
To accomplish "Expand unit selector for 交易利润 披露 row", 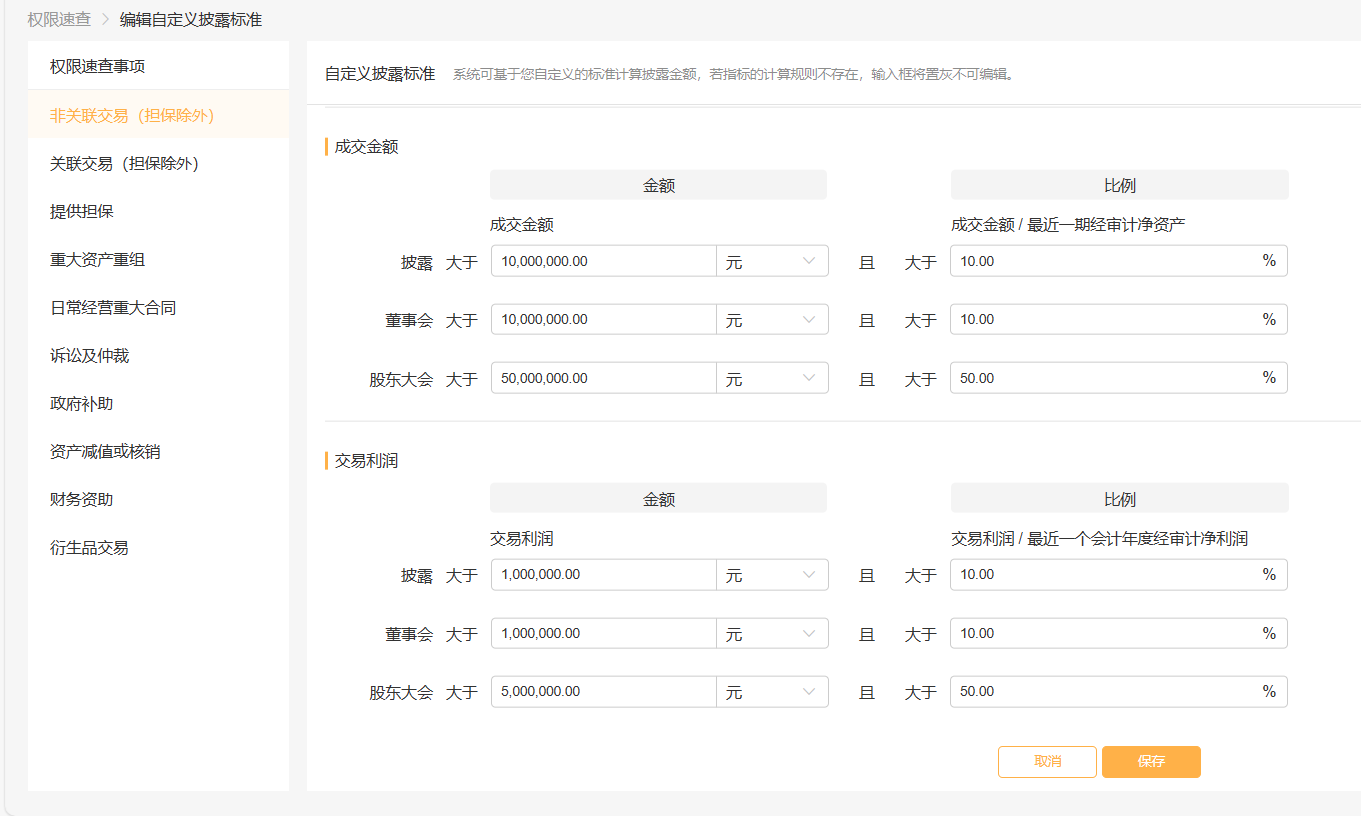I will coord(772,575).
